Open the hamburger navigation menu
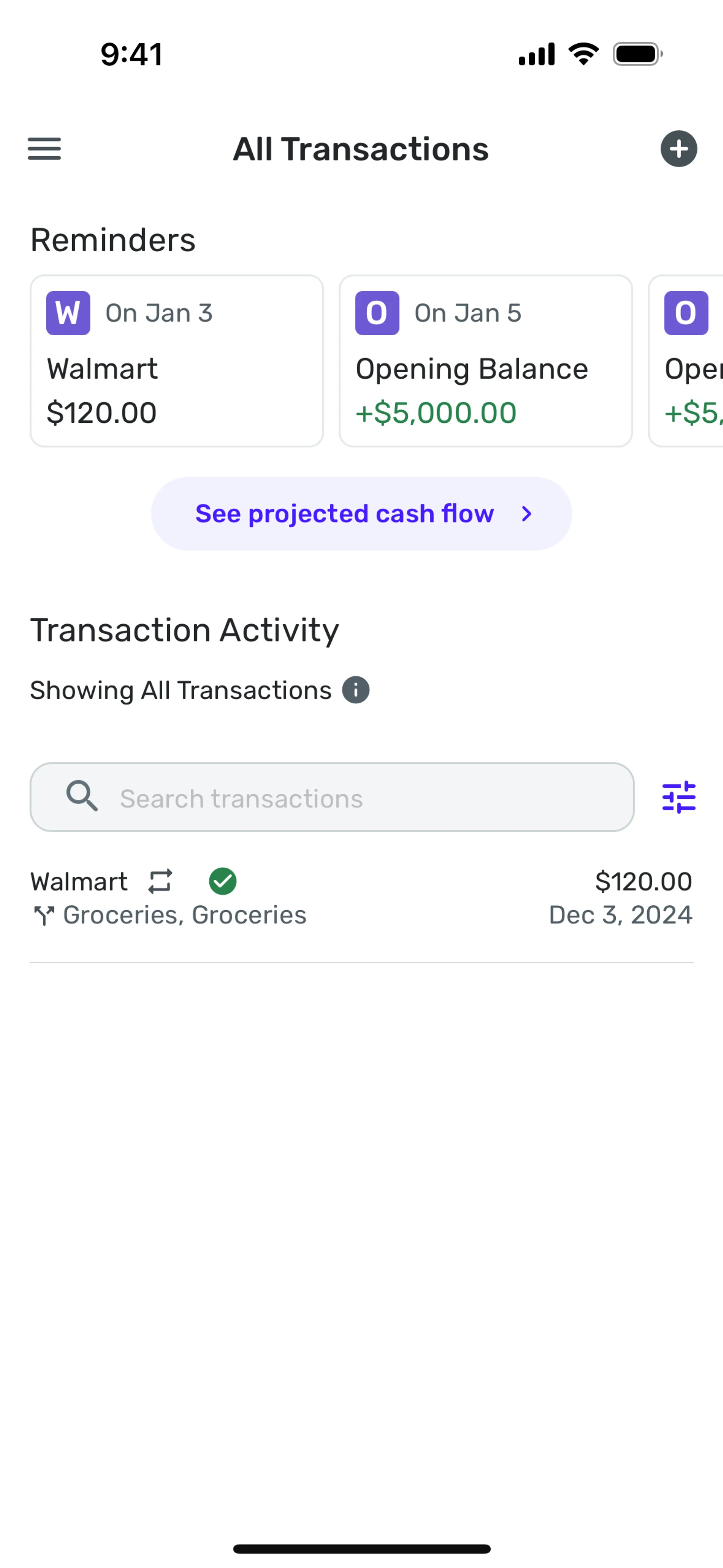 coord(44,148)
